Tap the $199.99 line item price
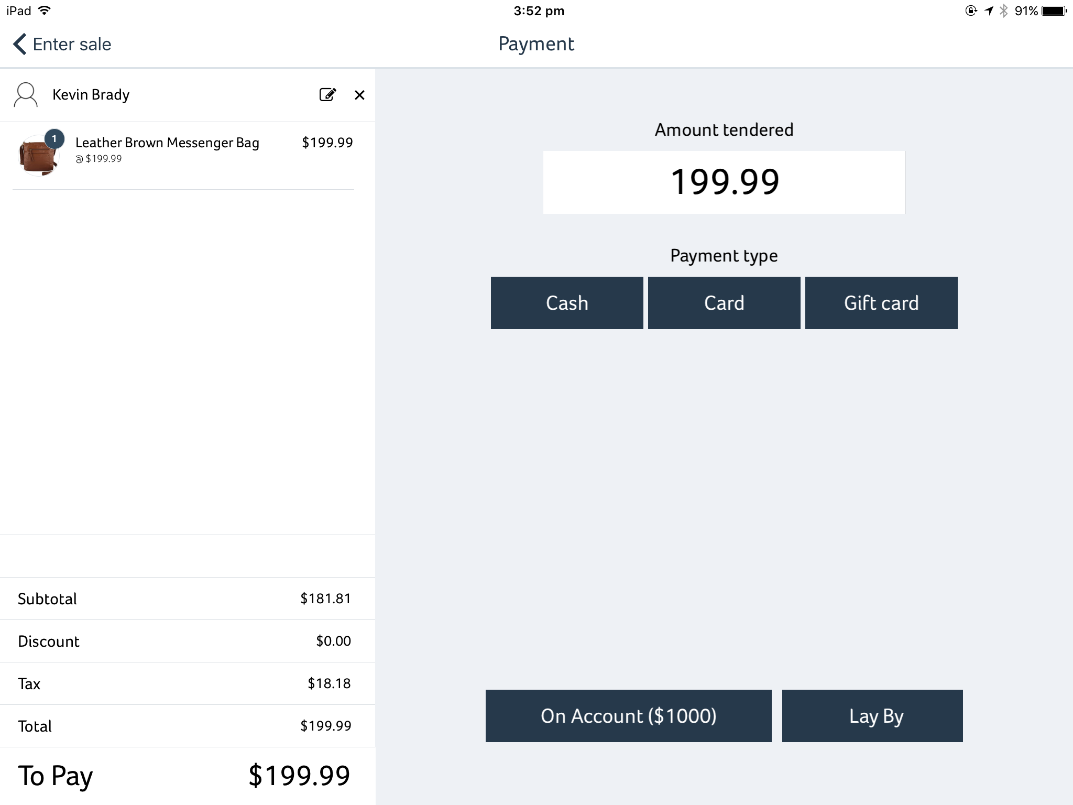Screen dimensions: 1073x805 click(x=327, y=142)
